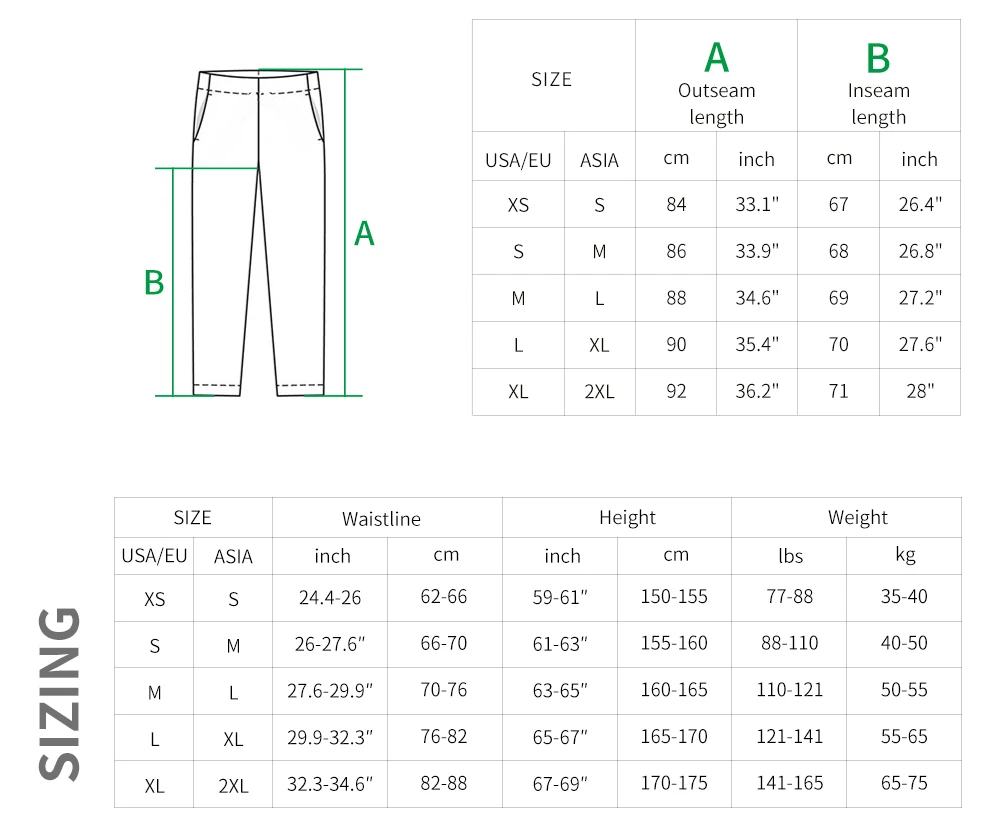Select the 33.1" outseam cell
The width and height of the screenshot is (1000, 838).
757,205
